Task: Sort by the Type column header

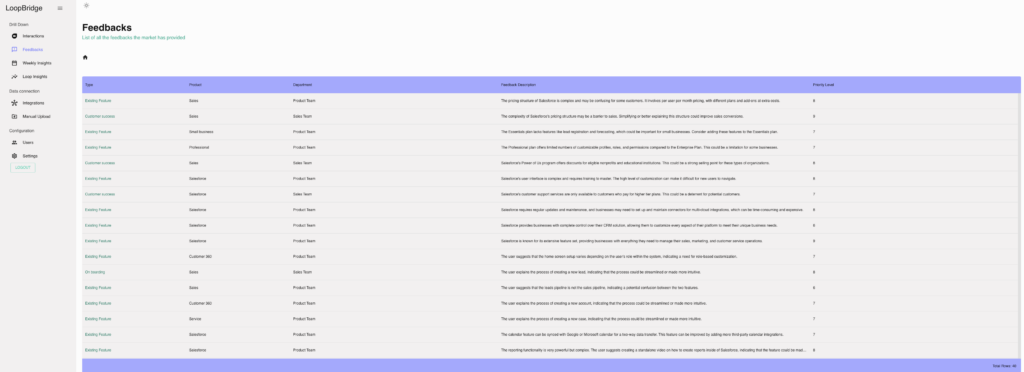Action: (x=89, y=85)
